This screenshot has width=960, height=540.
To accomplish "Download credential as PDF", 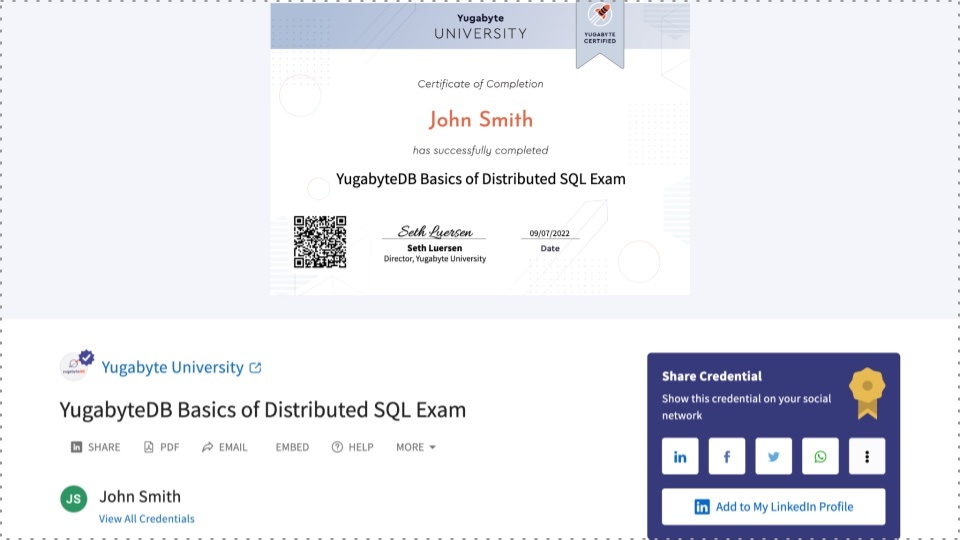I will click(x=162, y=447).
